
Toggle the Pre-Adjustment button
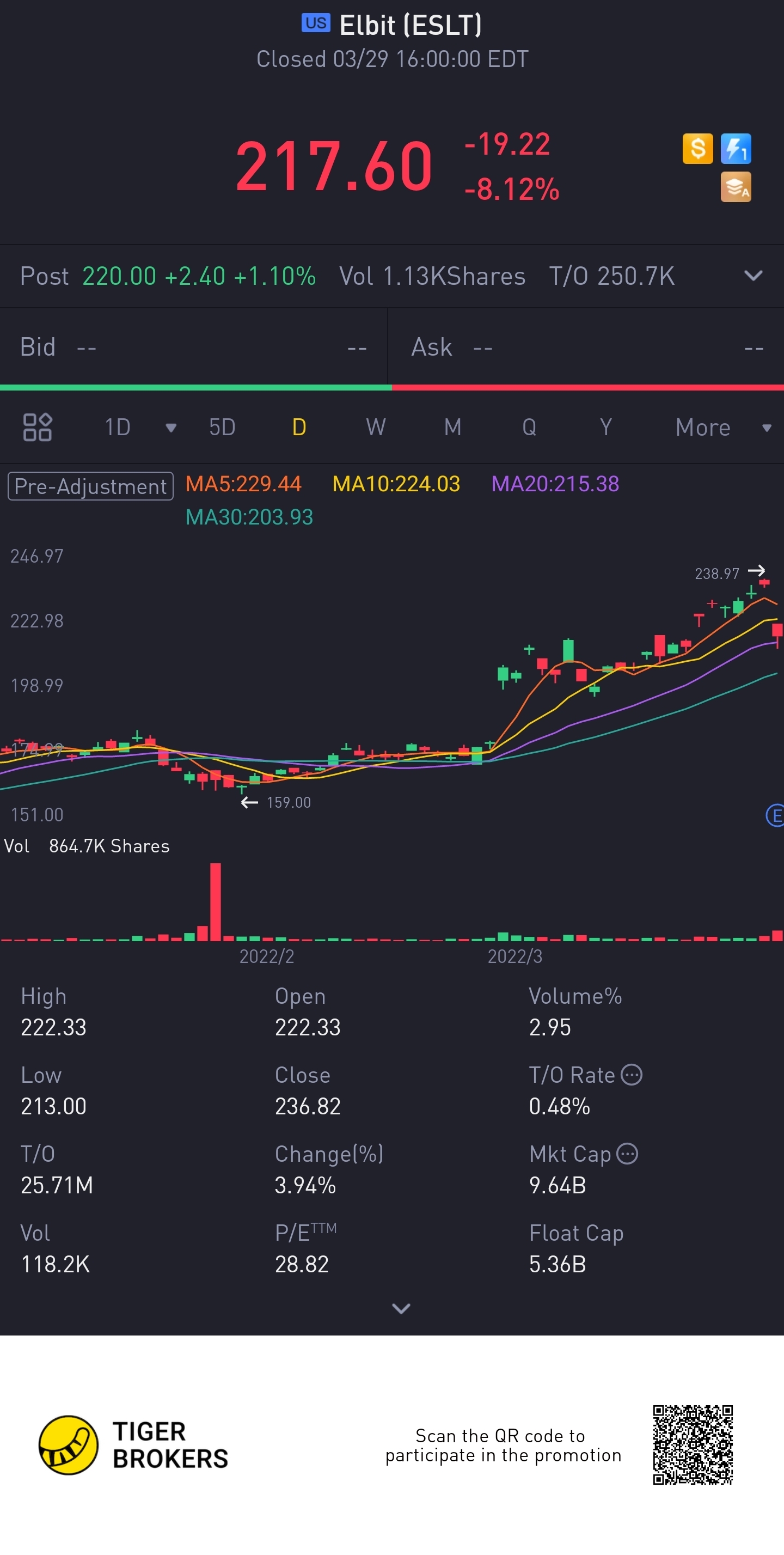point(90,486)
